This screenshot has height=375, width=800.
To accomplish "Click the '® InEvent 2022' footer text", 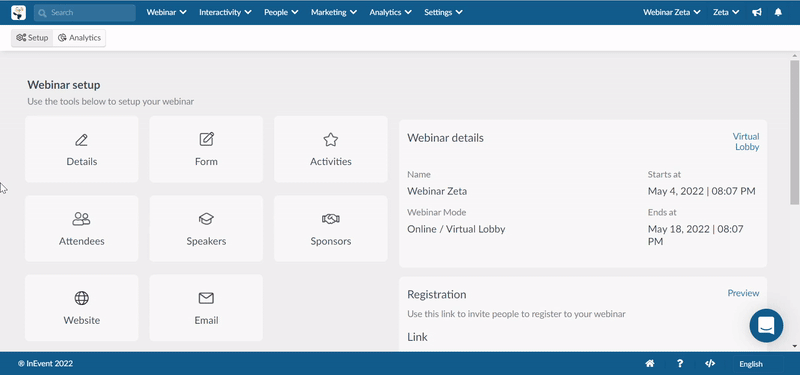I will 45,364.
